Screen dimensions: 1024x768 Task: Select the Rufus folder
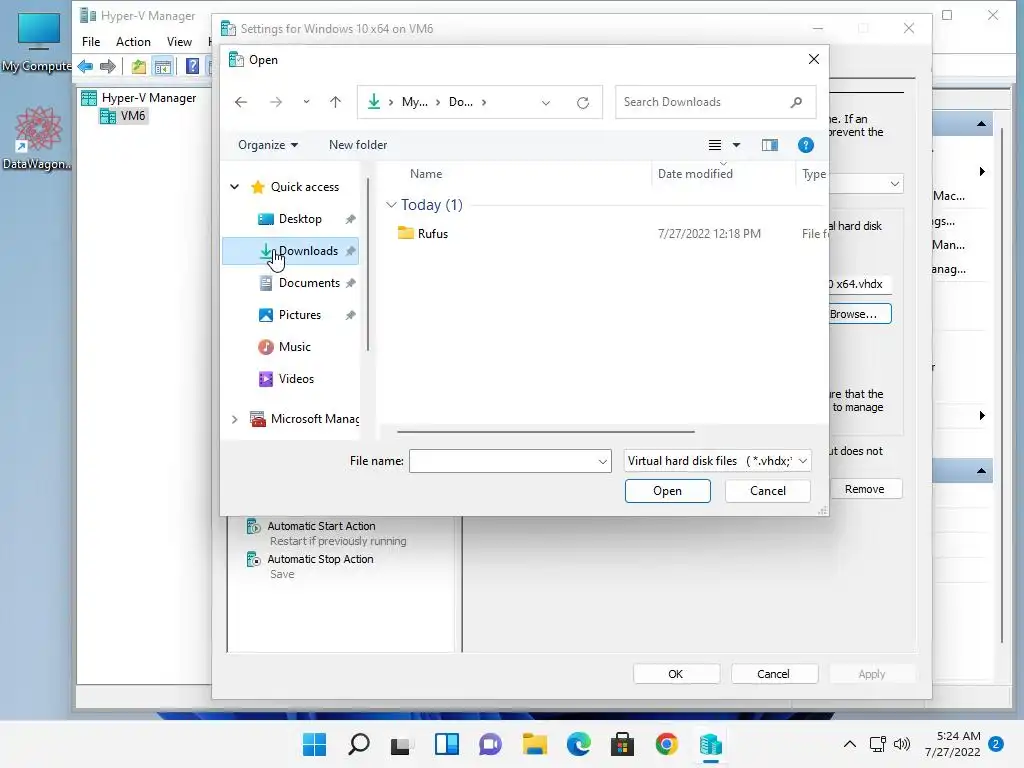pyautogui.click(x=423, y=234)
